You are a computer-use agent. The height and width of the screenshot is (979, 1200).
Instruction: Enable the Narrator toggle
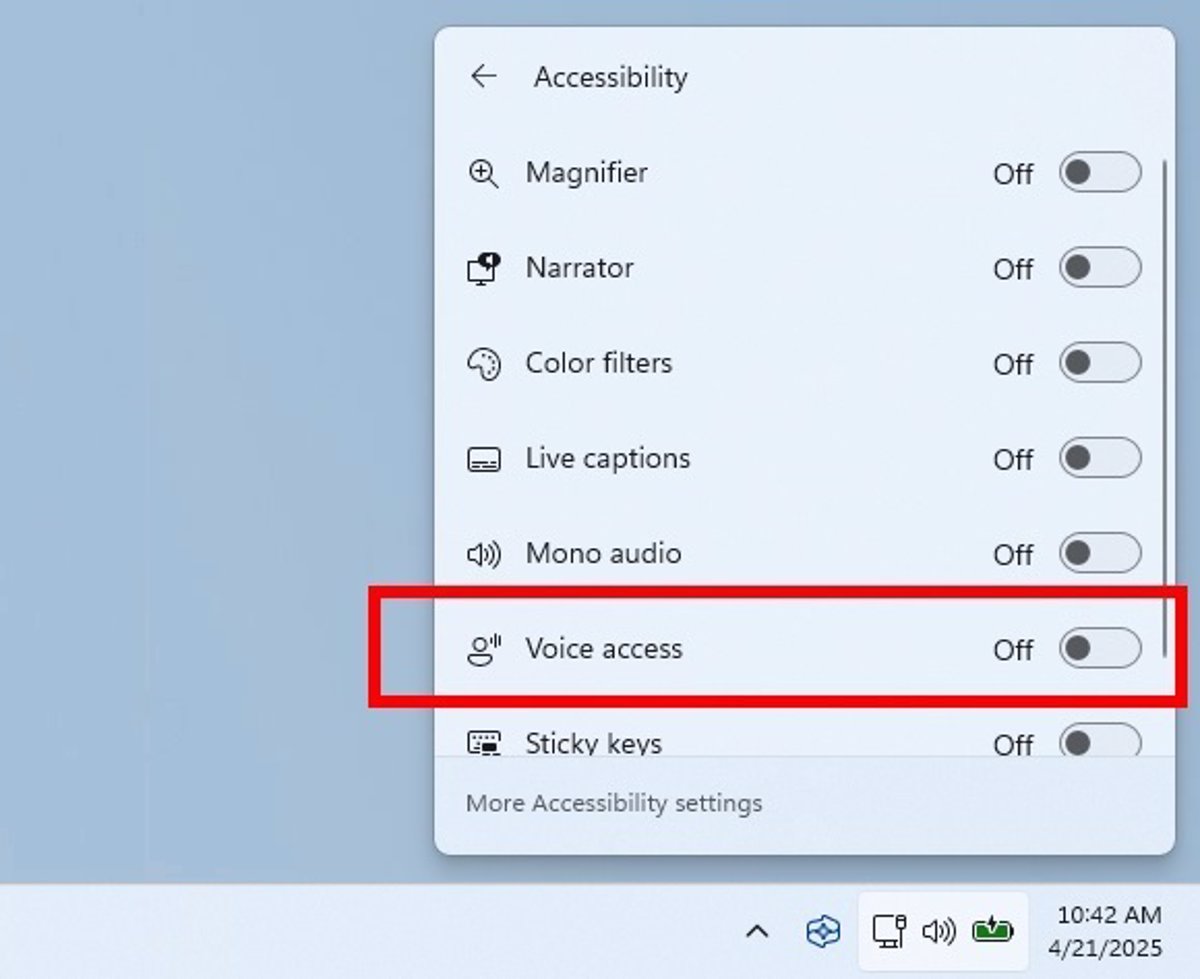[1100, 268]
